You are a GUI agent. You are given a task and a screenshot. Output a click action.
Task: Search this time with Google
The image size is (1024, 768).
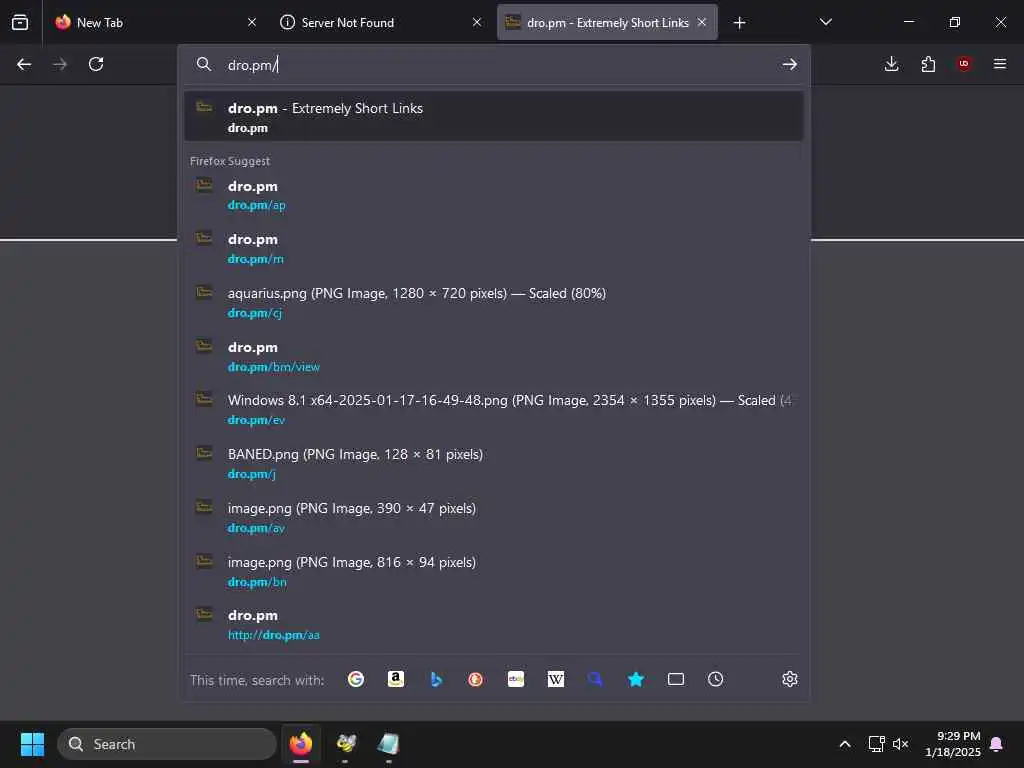point(356,679)
